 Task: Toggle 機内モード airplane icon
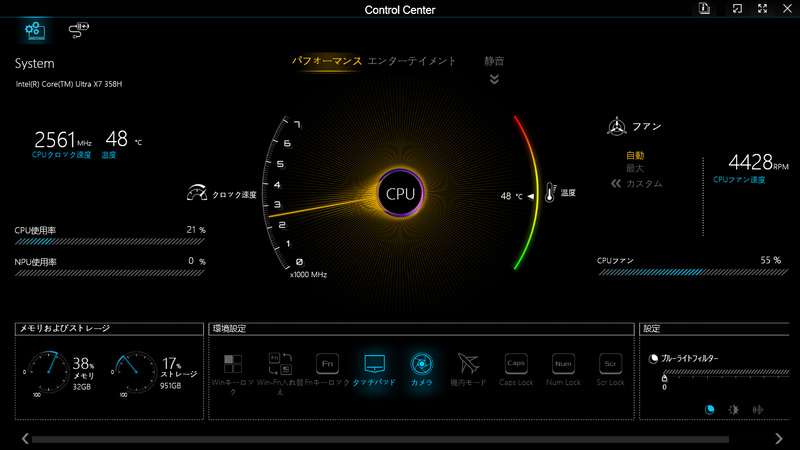coord(468,364)
